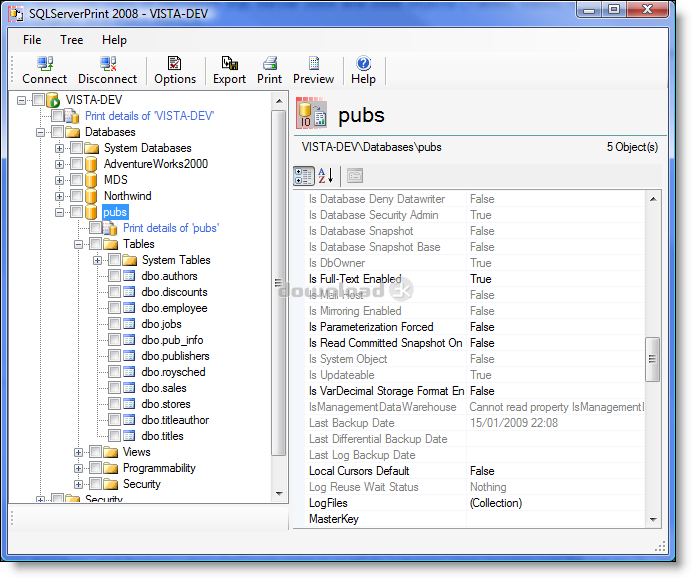The image size is (692, 578).
Task: Collapse the Databases node
Action: pos(40,132)
